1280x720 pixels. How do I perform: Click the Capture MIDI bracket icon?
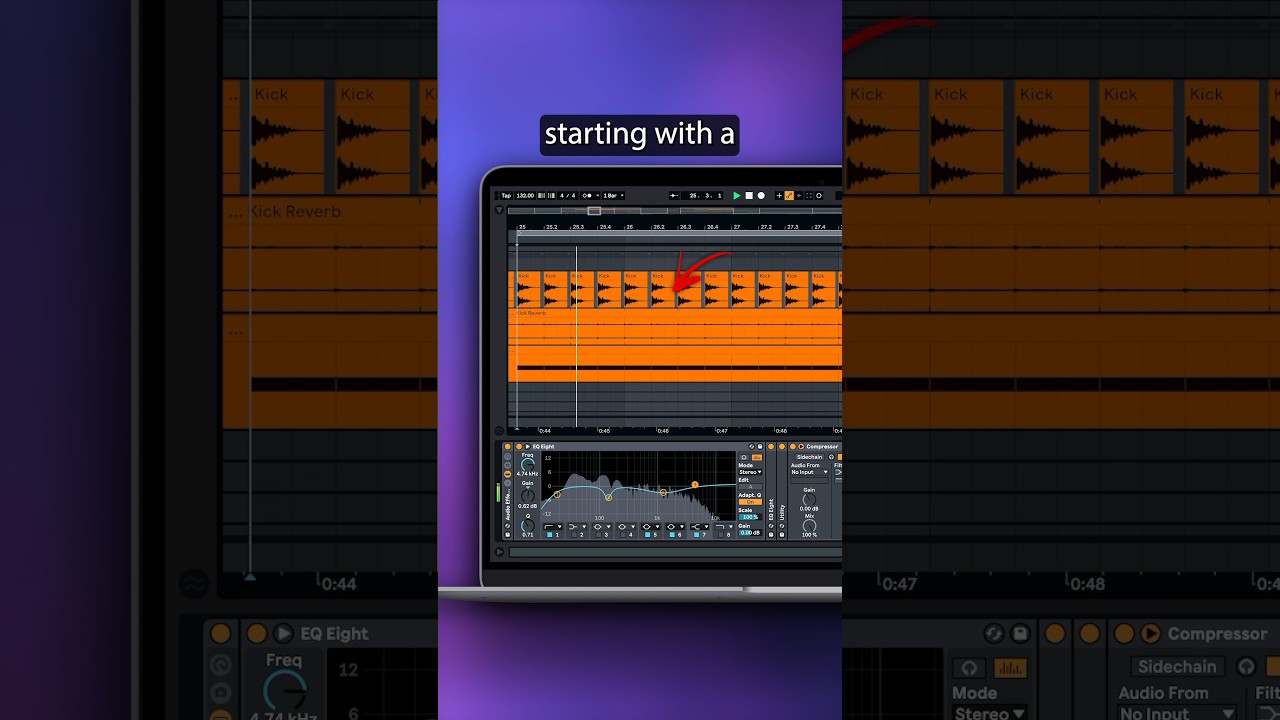809,196
